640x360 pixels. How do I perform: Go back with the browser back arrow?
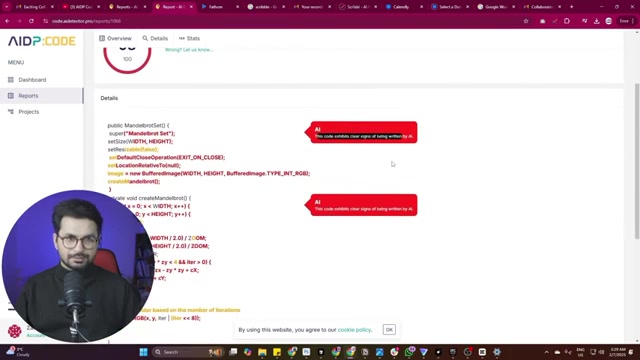8,21
